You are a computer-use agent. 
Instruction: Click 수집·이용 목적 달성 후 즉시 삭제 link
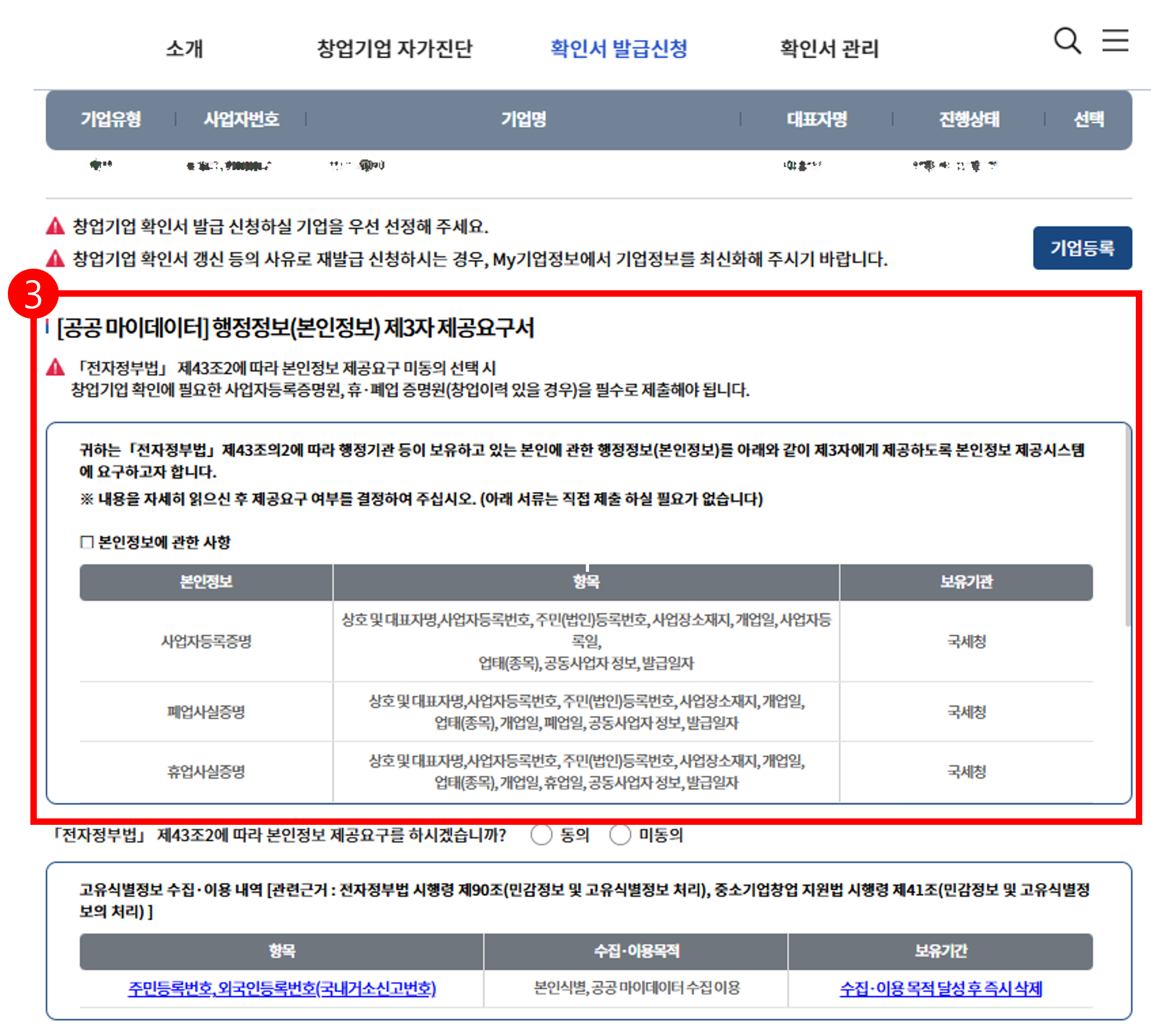coord(940,988)
